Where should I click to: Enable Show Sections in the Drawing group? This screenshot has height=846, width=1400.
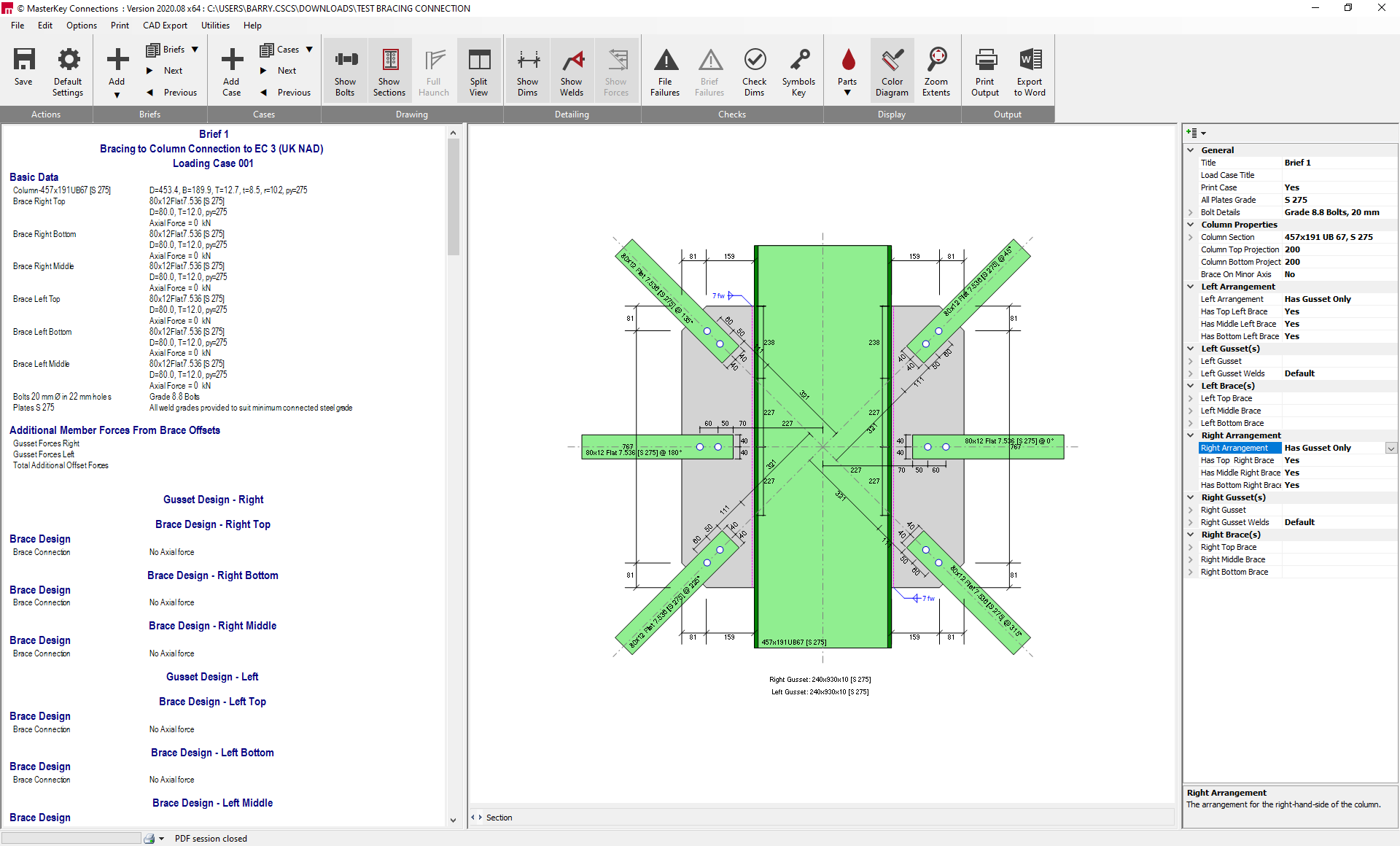click(x=389, y=70)
